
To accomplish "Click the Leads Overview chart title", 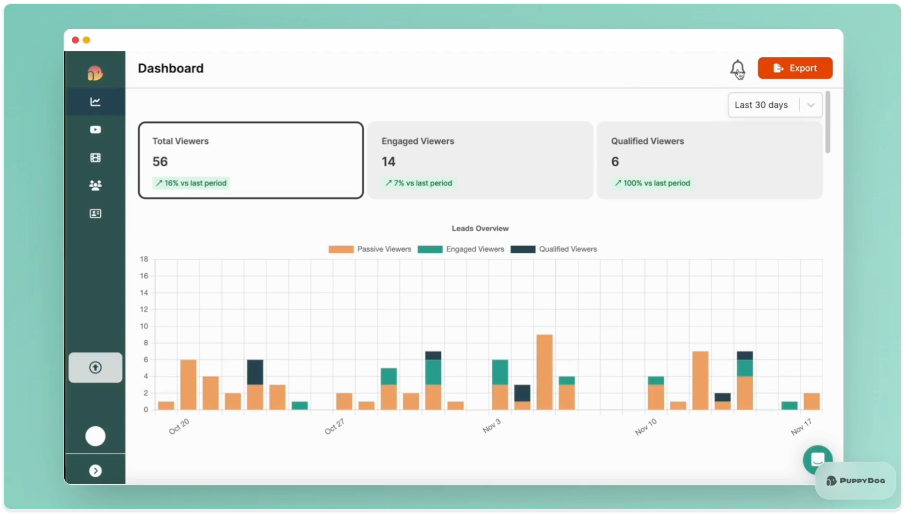I will pos(480,229).
